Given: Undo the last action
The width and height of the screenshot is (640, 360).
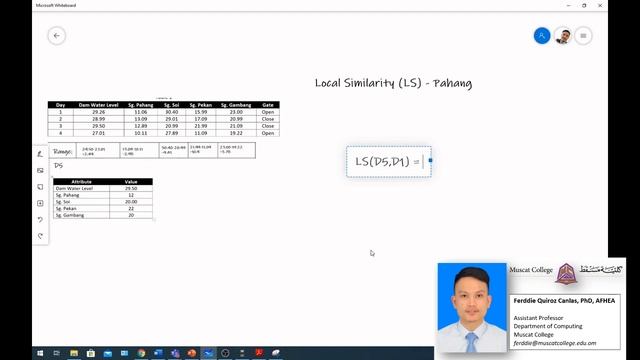Looking at the screenshot, I should (x=40, y=220).
